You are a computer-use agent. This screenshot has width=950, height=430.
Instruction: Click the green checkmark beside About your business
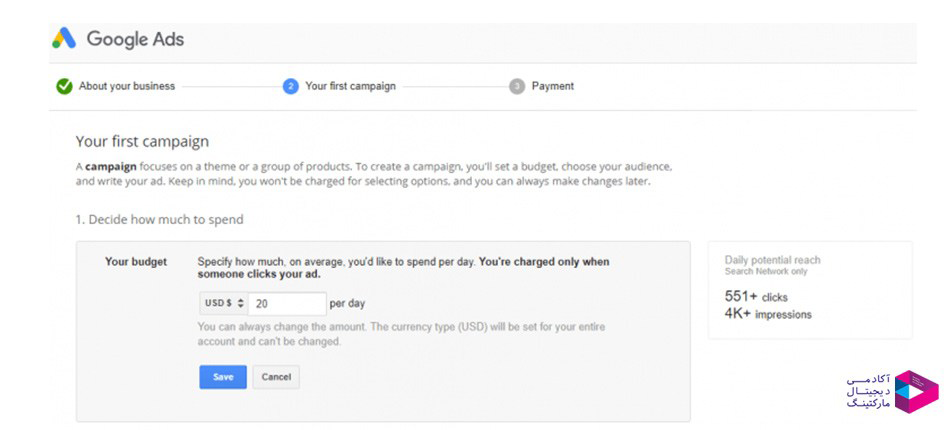pos(64,87)
